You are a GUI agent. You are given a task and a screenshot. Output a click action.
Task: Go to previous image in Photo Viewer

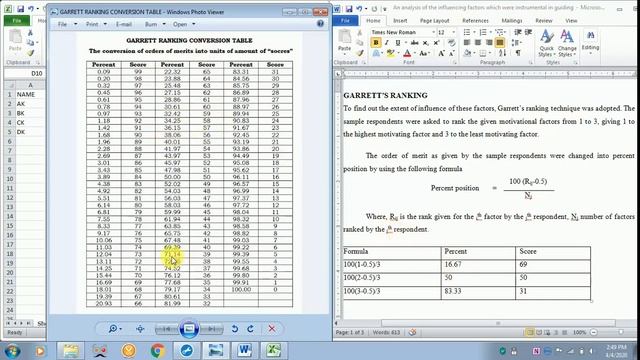(x=167, y=329)
